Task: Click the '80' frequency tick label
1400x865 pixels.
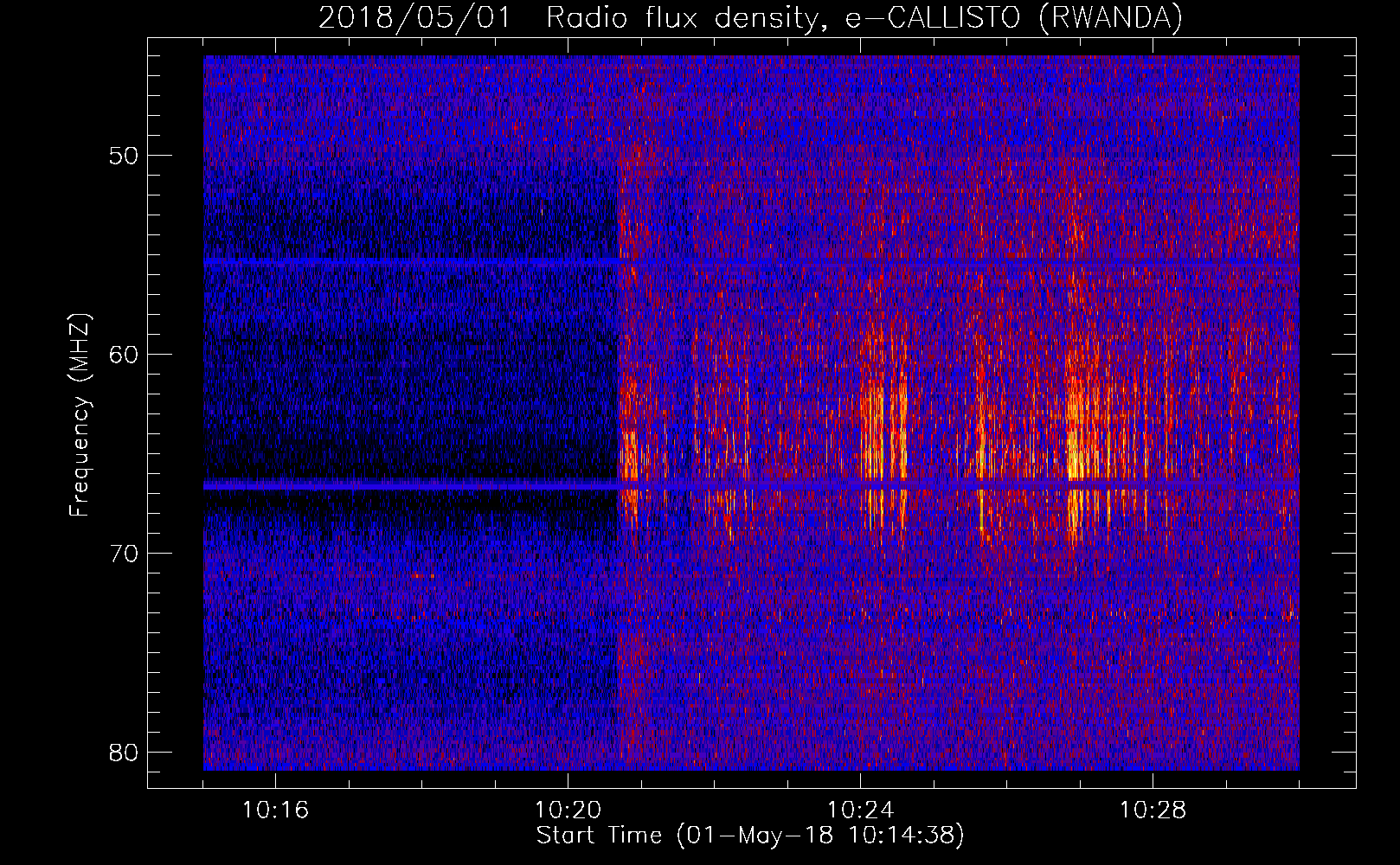Action: 125,753
